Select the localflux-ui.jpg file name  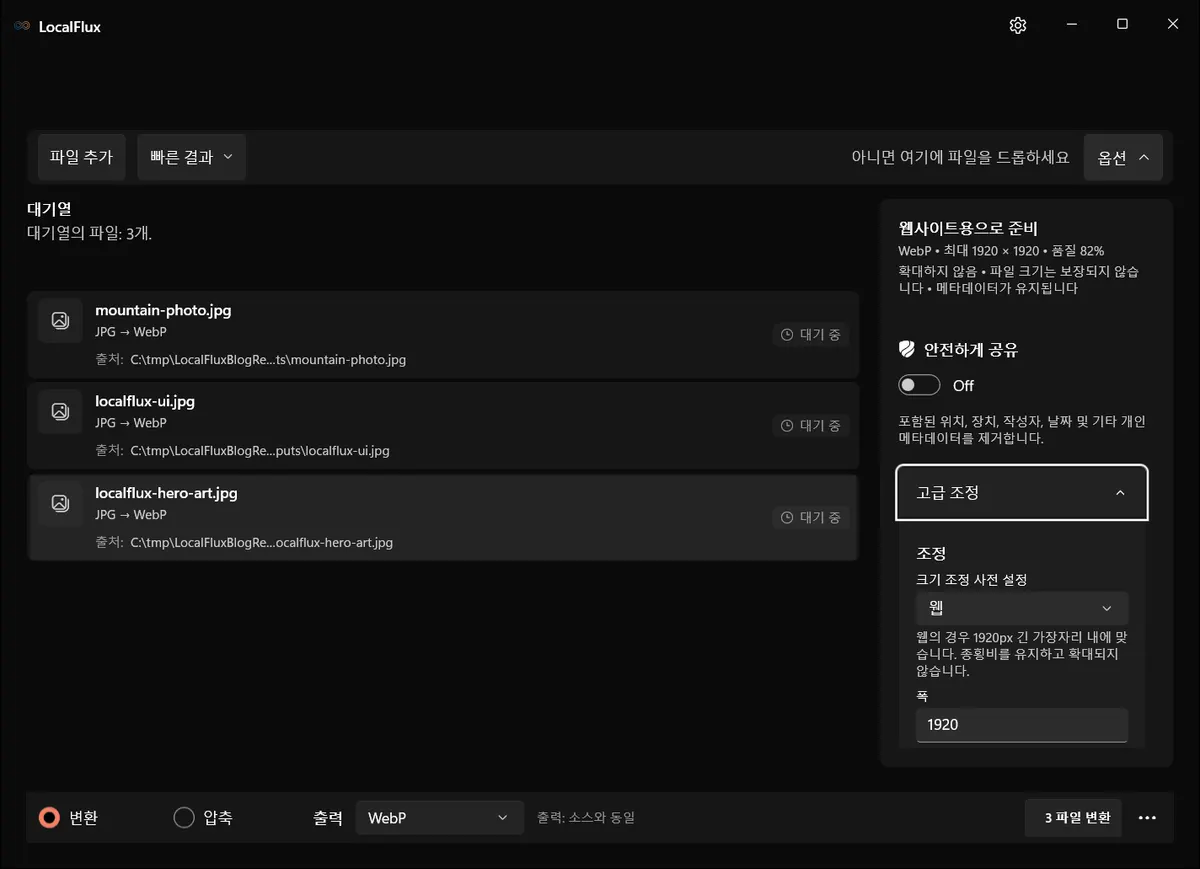[x=145, y=401]
